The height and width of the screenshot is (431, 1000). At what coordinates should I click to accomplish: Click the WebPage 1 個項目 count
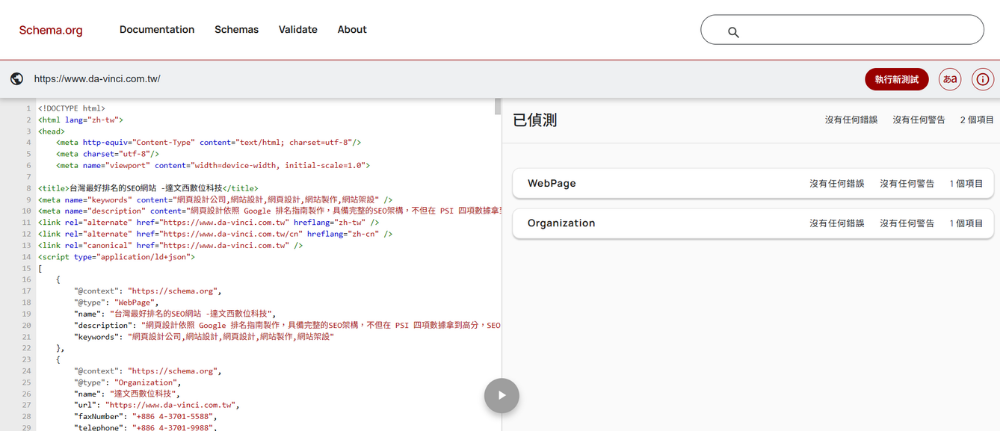tap(966, 184)
